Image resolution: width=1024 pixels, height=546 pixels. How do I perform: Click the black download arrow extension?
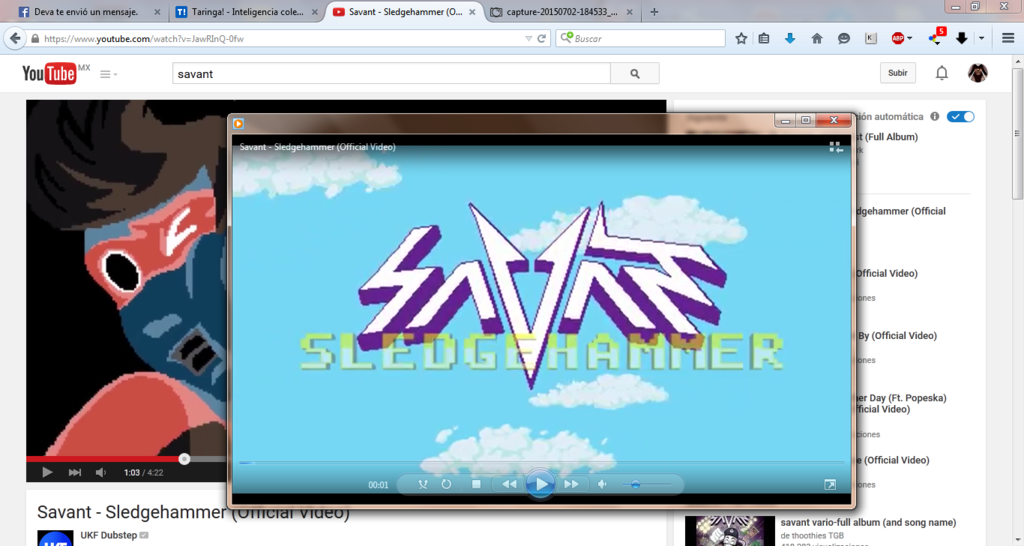pyautogui.click(x=961, y=39)
